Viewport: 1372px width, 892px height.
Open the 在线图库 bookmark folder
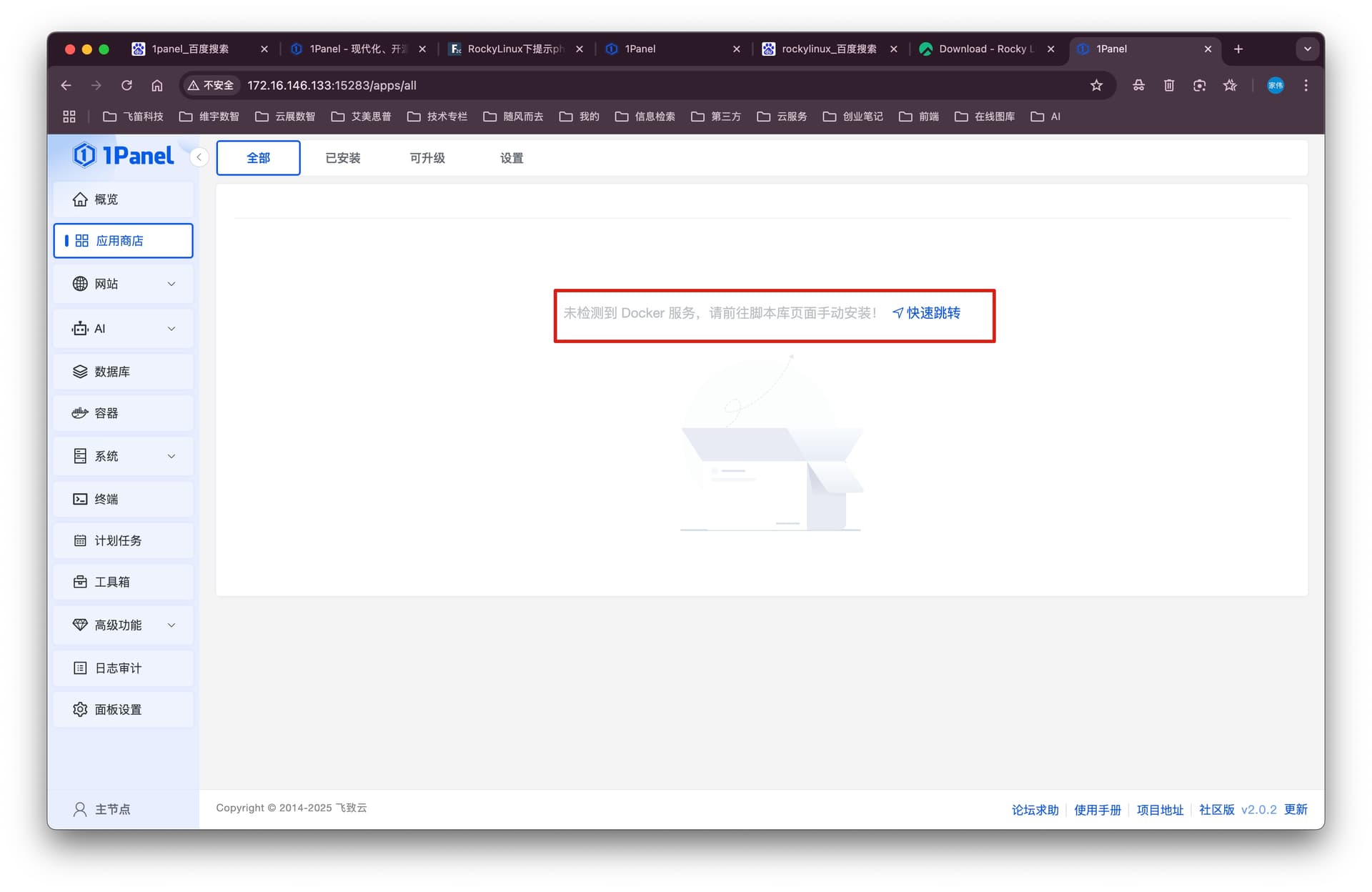(x=985, y=117)
